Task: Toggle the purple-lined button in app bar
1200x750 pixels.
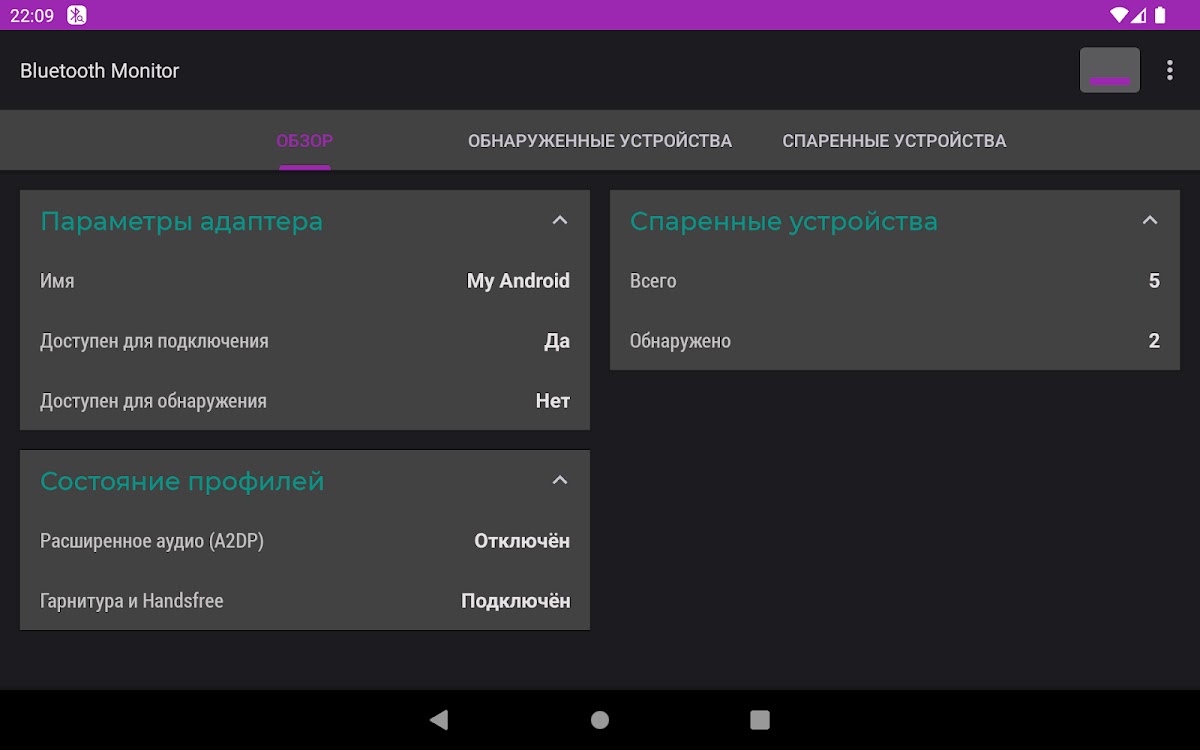Action: [x=1109, y=70]
